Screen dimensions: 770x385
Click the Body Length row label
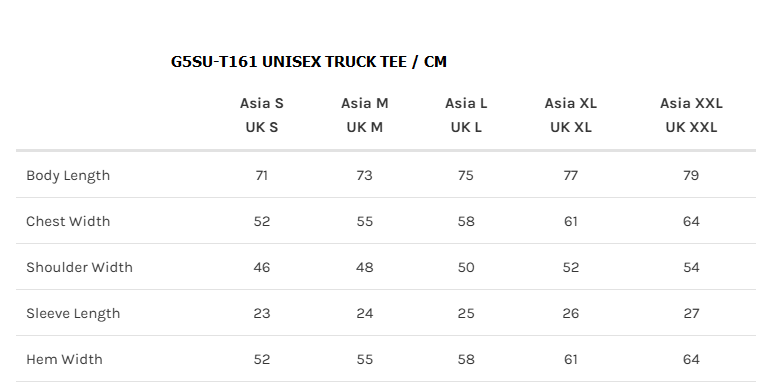pos(68,176)
